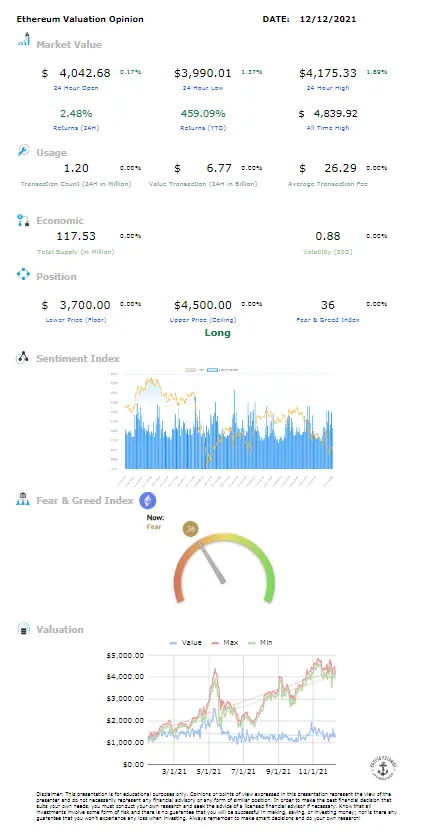
Task: Click the 11/1/21 axis label on Valuation chart
Action: [314, 772]
